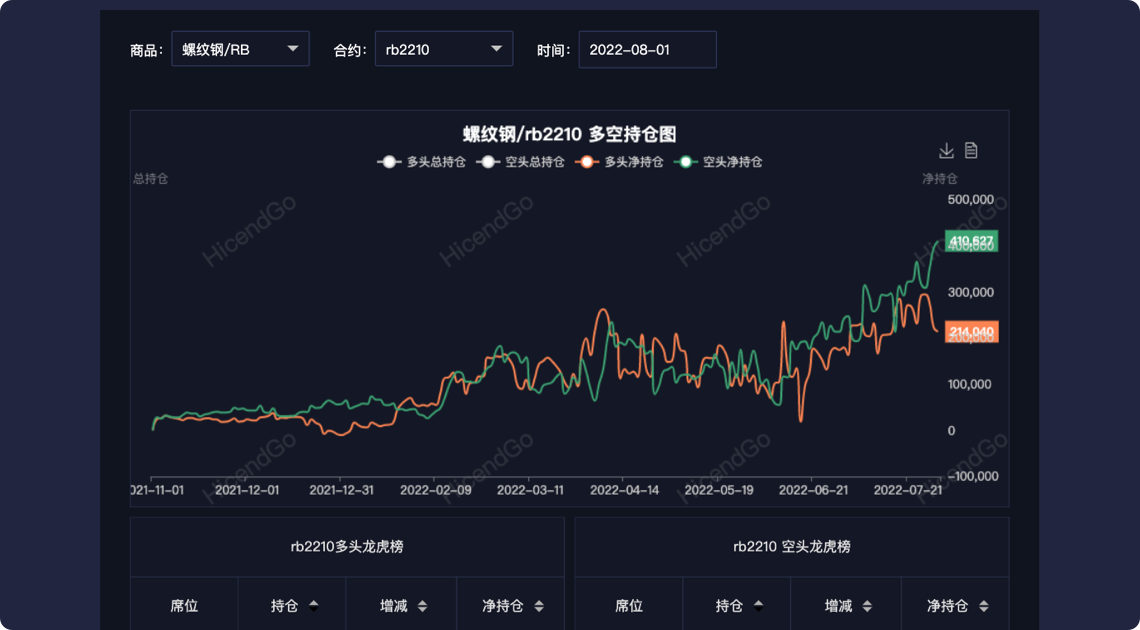Click the 2022-08-01 date field
This screenshot has width=1140, height=630.
(647, 49)
